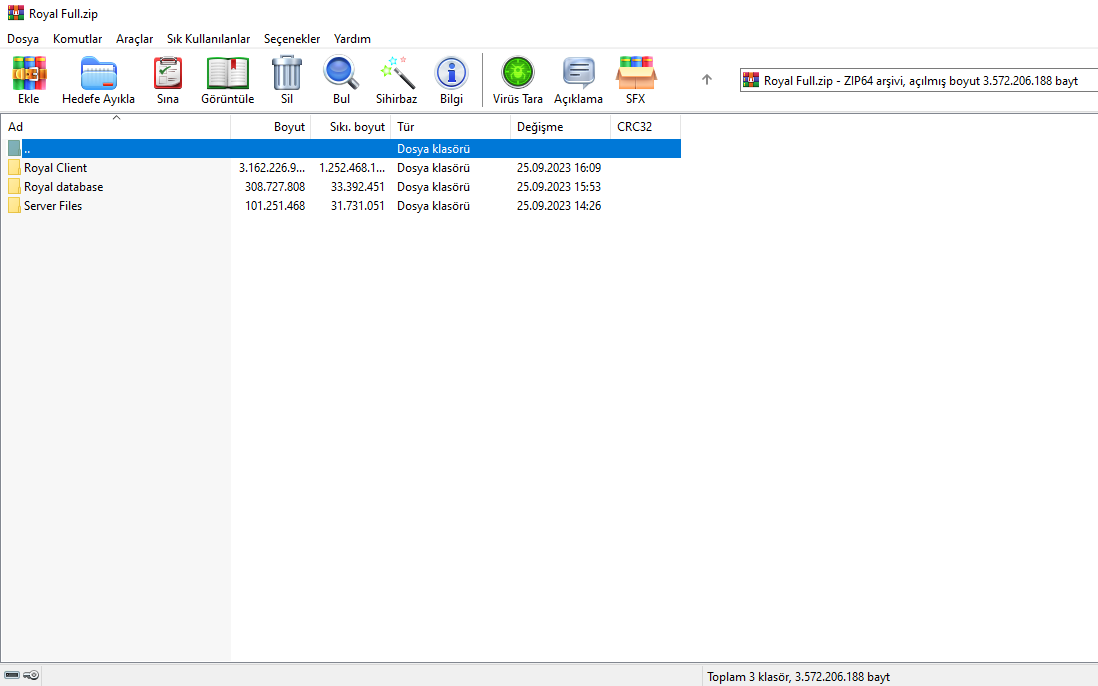The height and width of the screenshot is (686, 1098).
Task: Click the Royal database folder icon
Action: (x=14, y=186)
